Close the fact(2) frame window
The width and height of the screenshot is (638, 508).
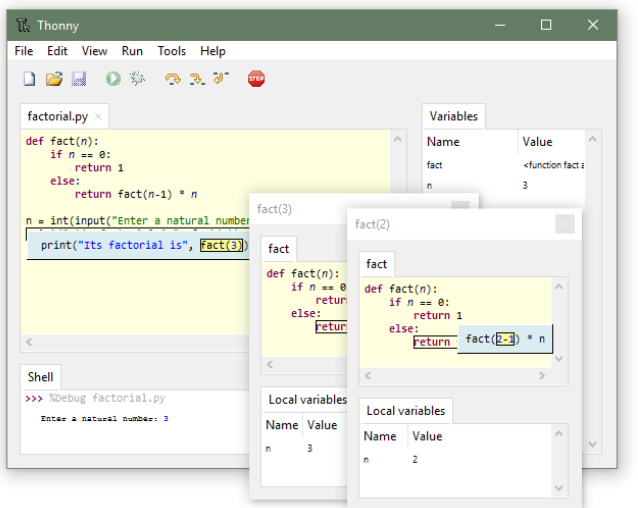pos(565,224)
